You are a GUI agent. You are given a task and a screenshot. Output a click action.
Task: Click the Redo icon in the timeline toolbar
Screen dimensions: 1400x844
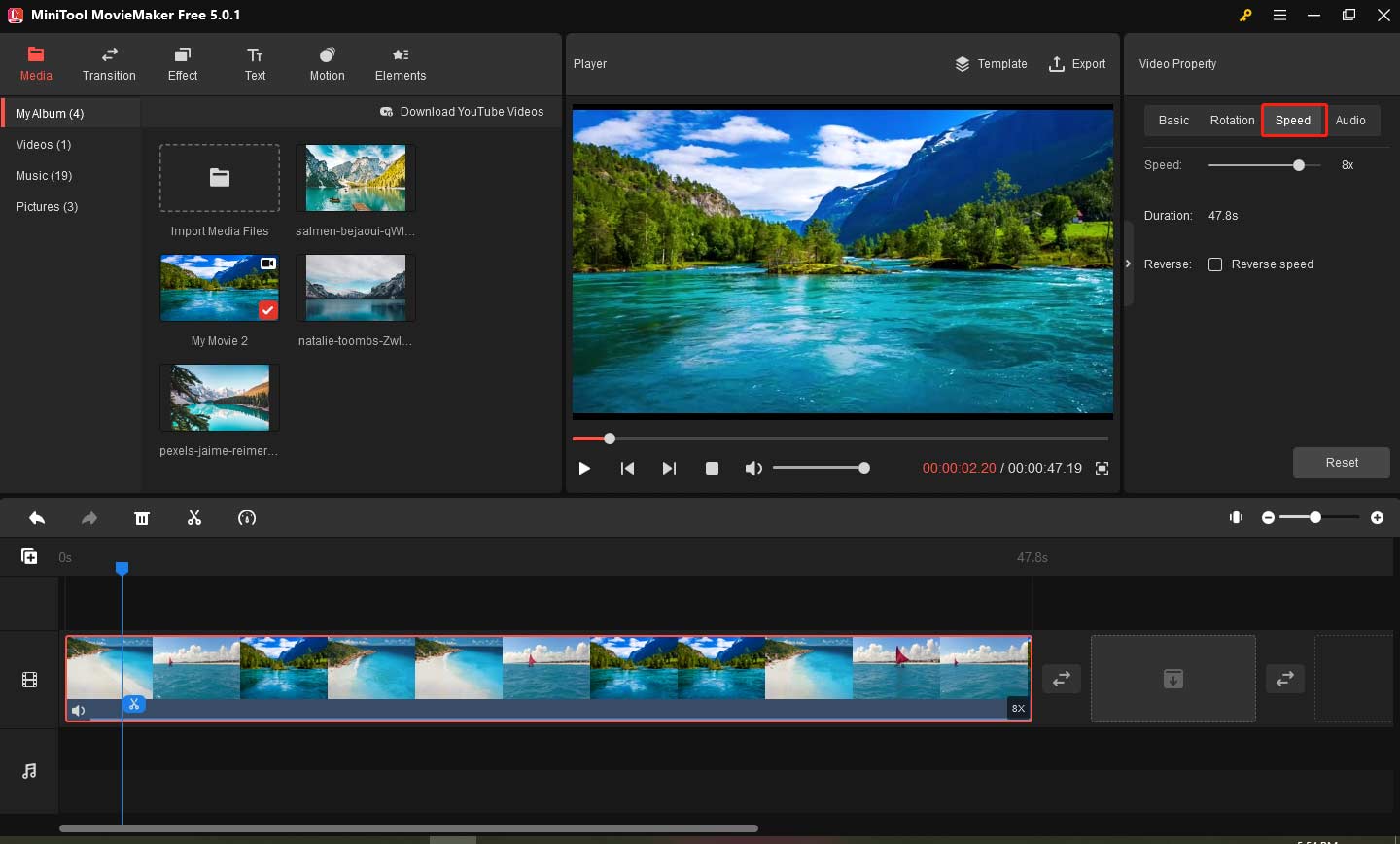[89, 517]
